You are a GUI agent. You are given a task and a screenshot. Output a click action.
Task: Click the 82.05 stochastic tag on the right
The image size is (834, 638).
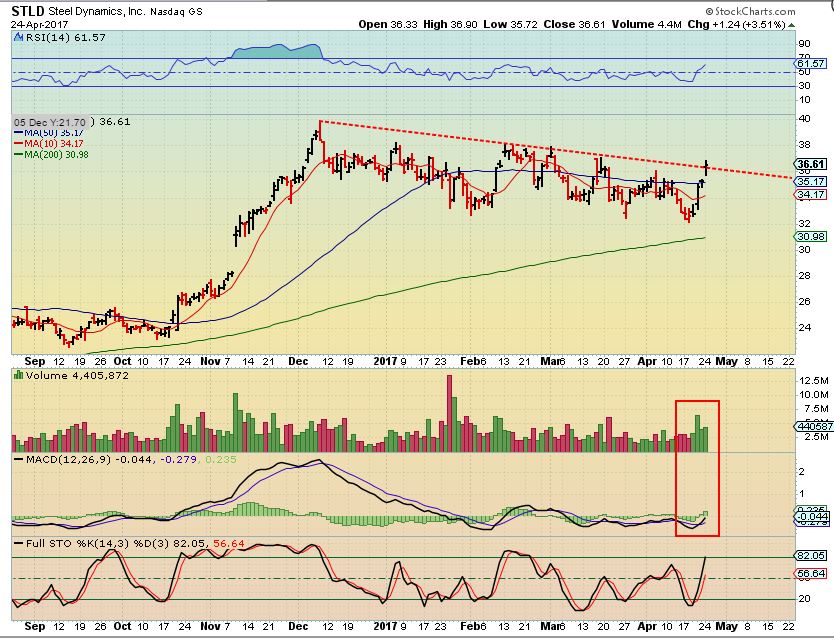(811, 556)
